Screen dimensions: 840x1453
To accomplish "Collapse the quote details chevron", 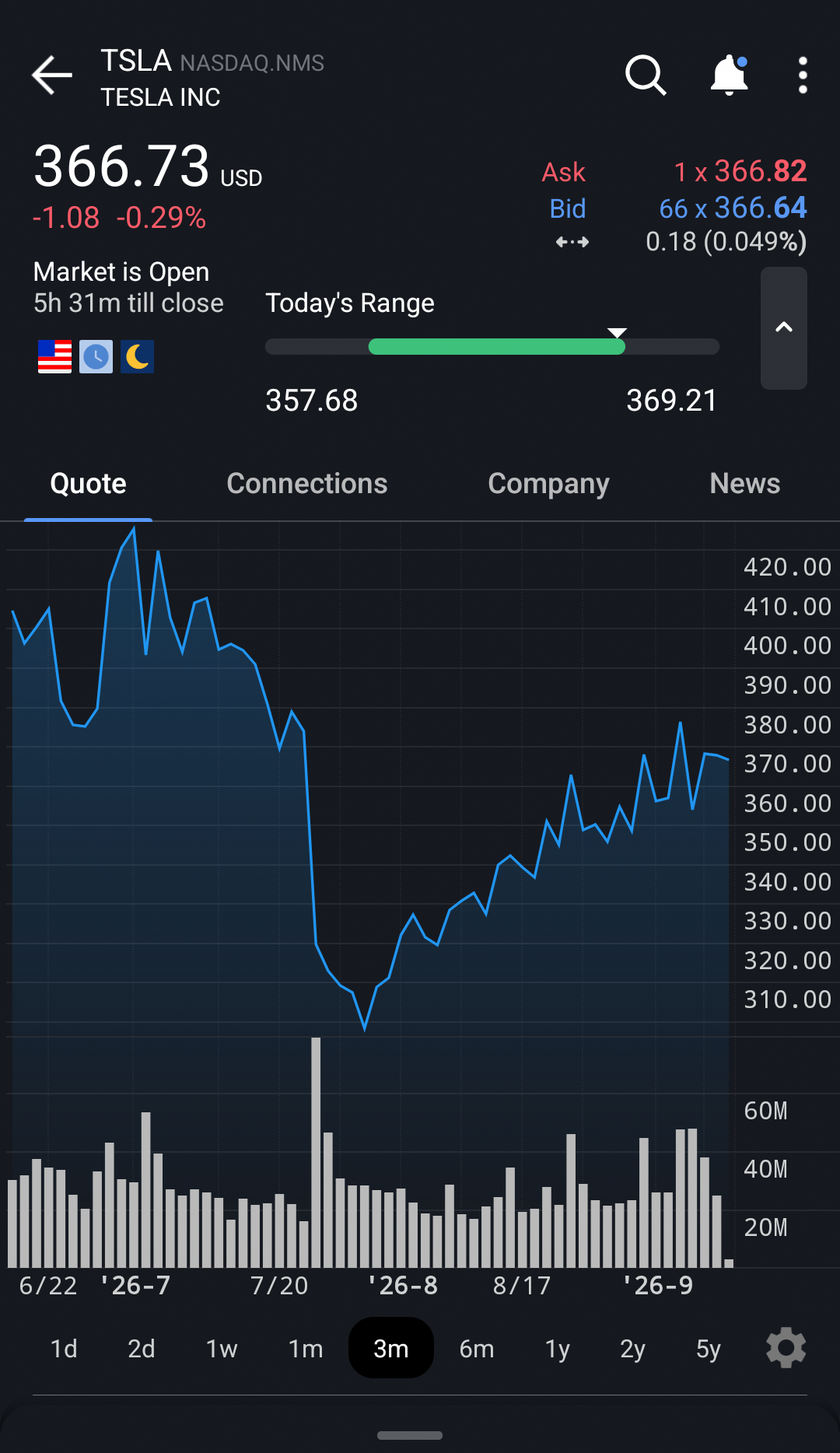I will pos(784,328).
